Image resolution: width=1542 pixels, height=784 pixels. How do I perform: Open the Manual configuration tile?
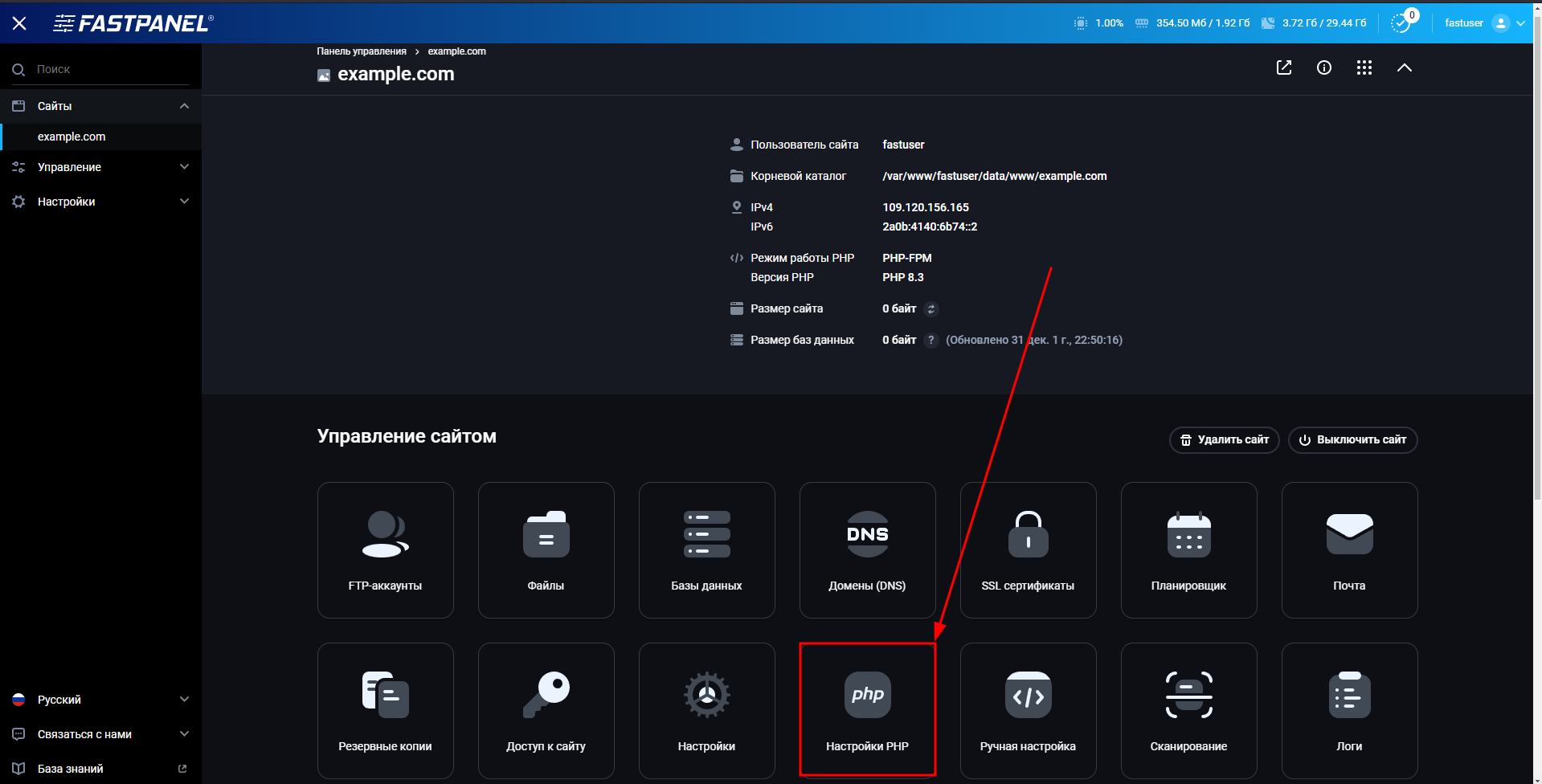point(1028,710)
